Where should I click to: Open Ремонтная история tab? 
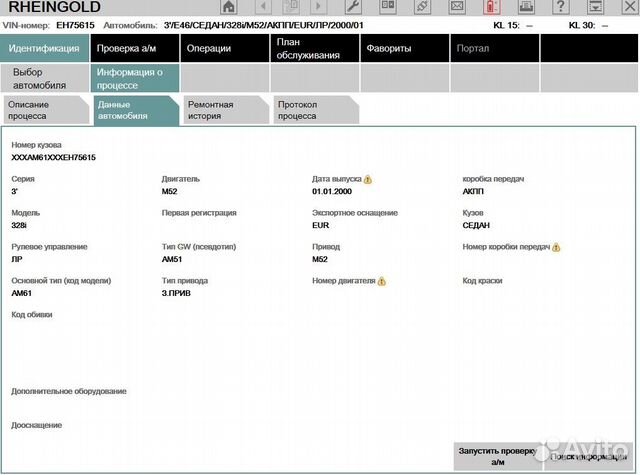click(x=226, y=110)
